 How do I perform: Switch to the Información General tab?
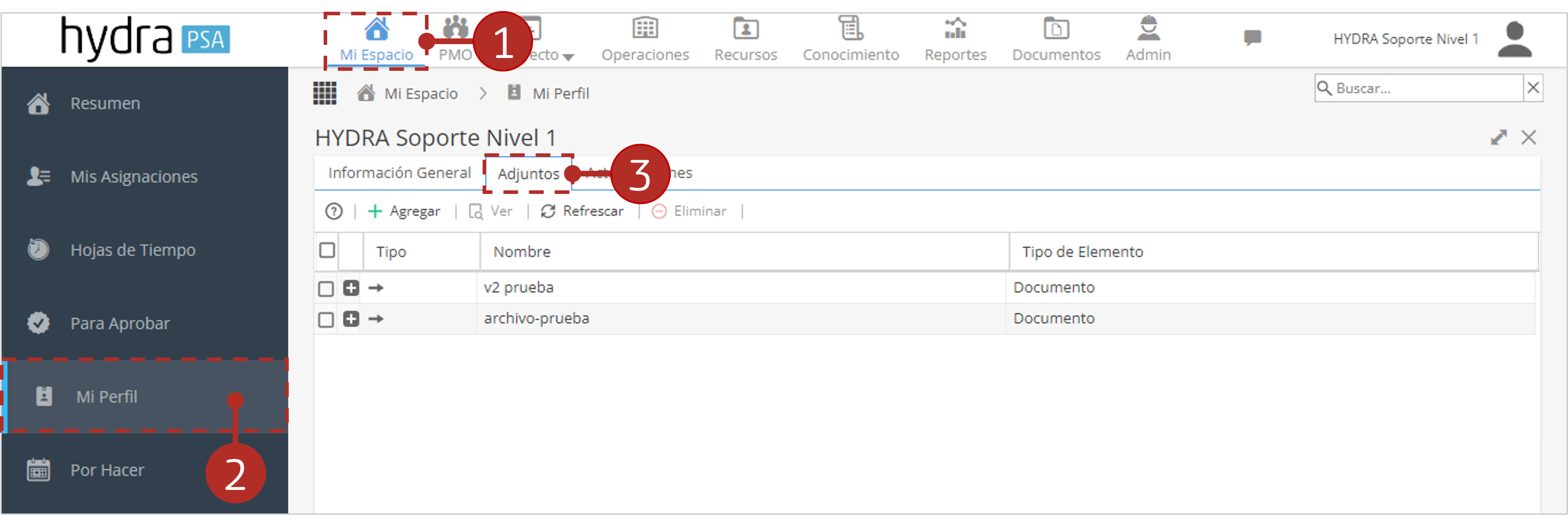[399, 173]
